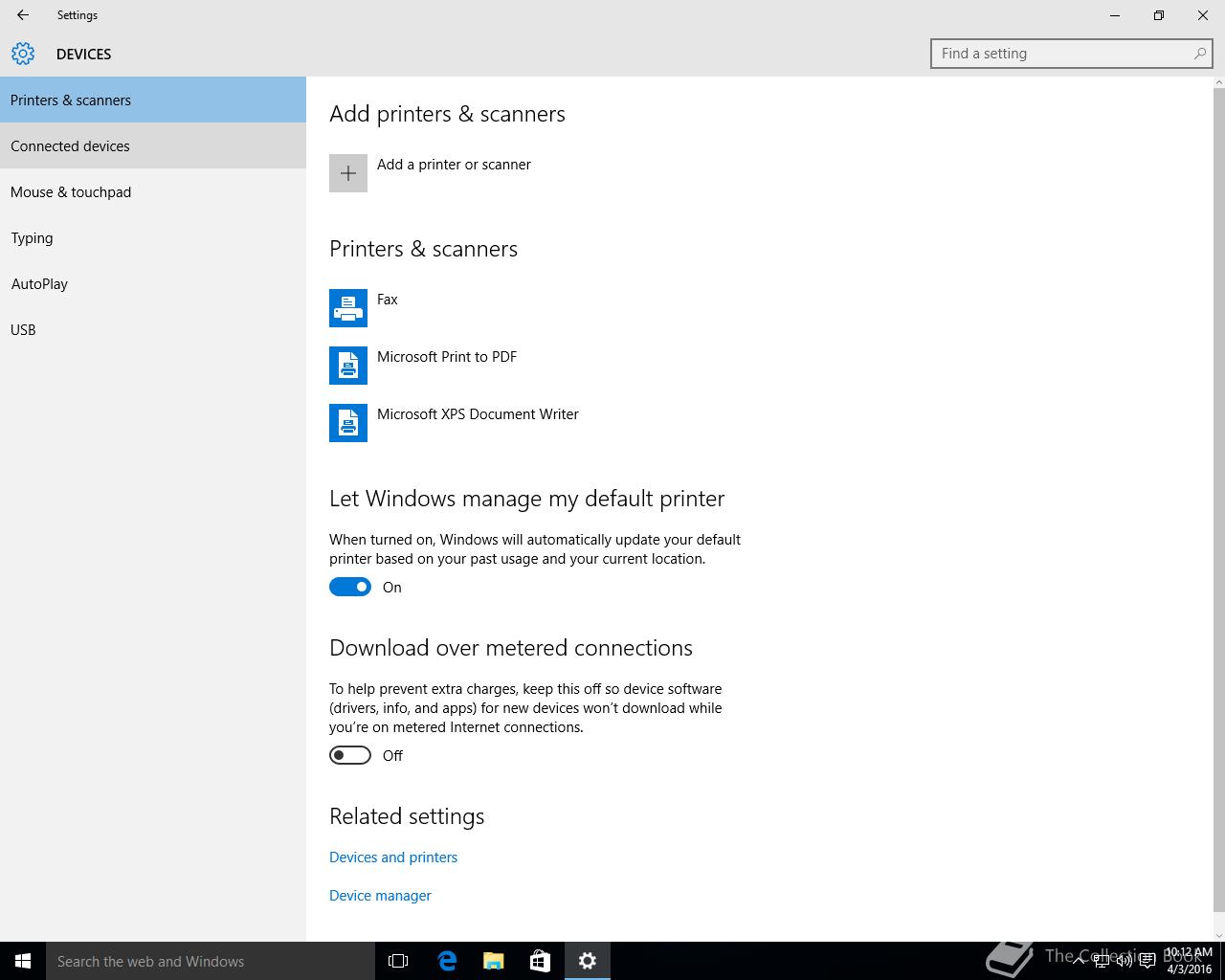Open File Explorer from taskbar
Screen dimensions: 1225x980
click(x=494, y=961)
